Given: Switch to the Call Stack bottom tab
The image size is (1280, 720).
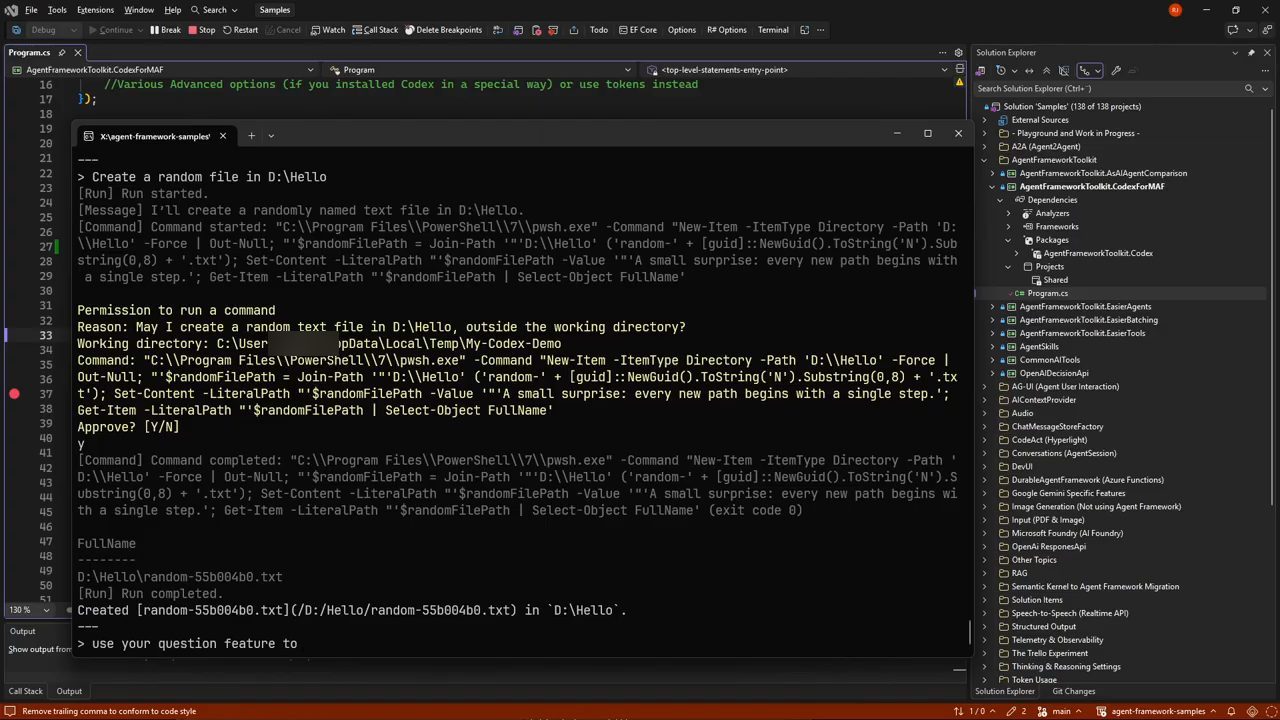Looking at the screenshot, I should pos(26,691).
